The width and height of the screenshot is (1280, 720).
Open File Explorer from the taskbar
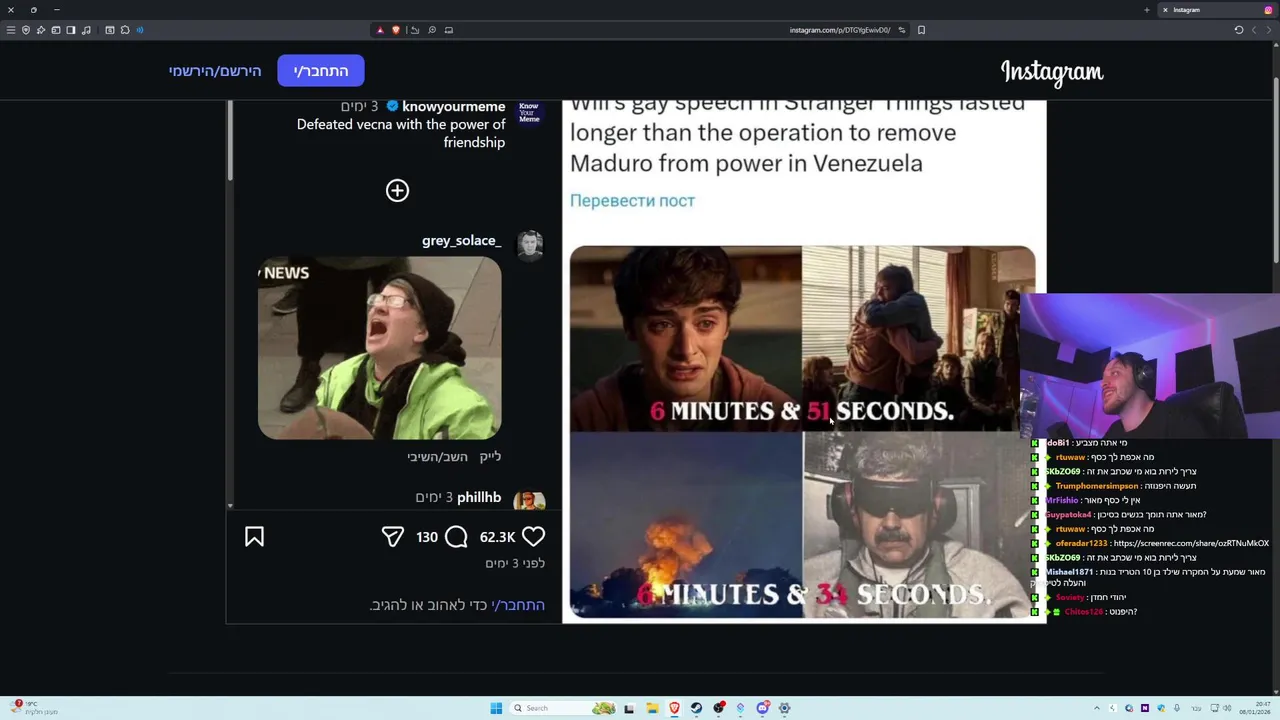click(x=652, y=708)
